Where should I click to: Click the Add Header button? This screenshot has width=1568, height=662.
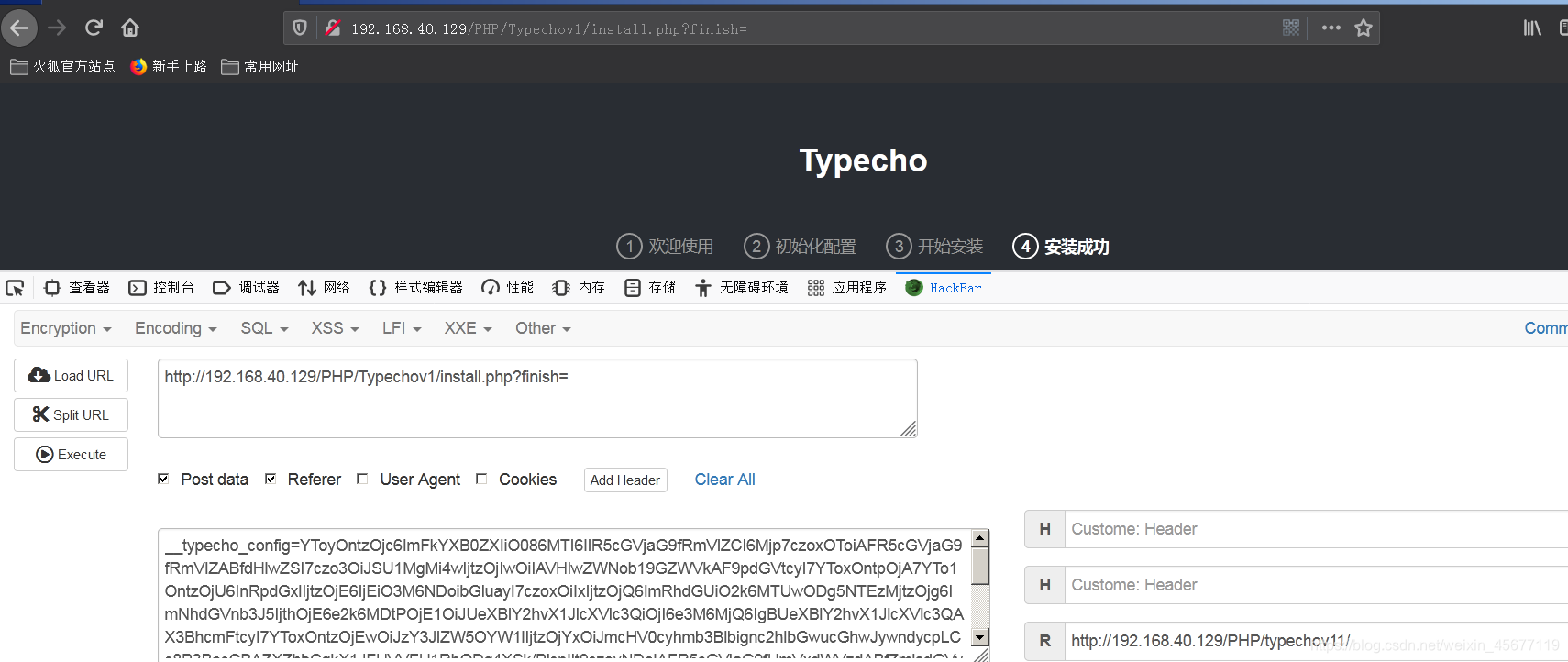(x=625, y=480)
